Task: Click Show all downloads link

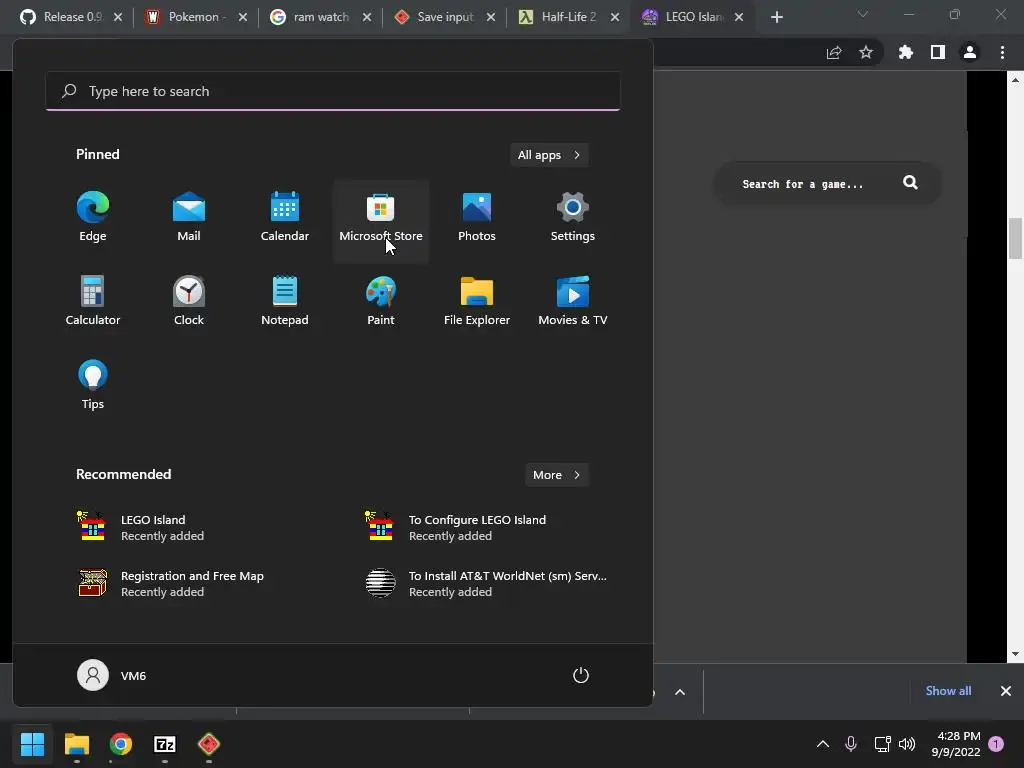Action: (948, 691)
